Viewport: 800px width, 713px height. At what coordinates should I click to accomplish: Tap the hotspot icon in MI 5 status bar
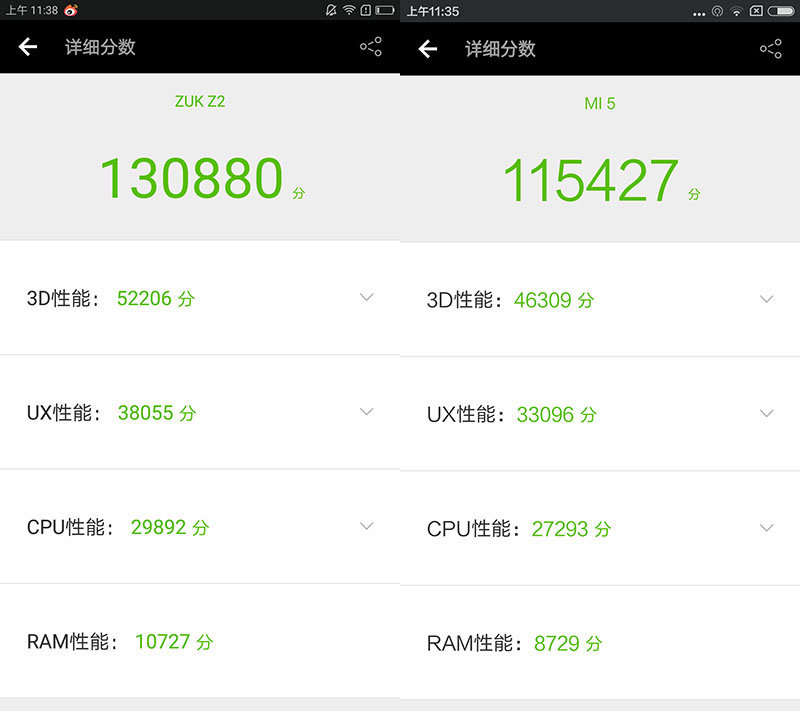[717, 11]
